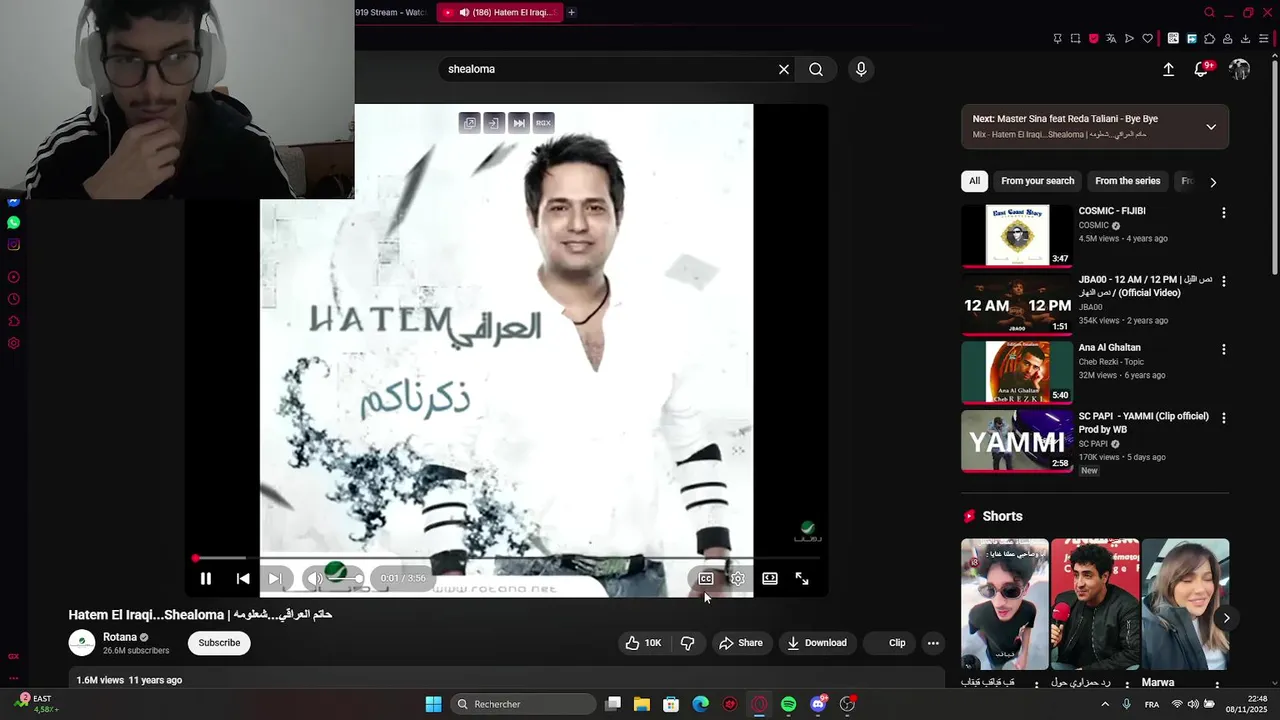Open a new browser tab

(x=571, y=12)
